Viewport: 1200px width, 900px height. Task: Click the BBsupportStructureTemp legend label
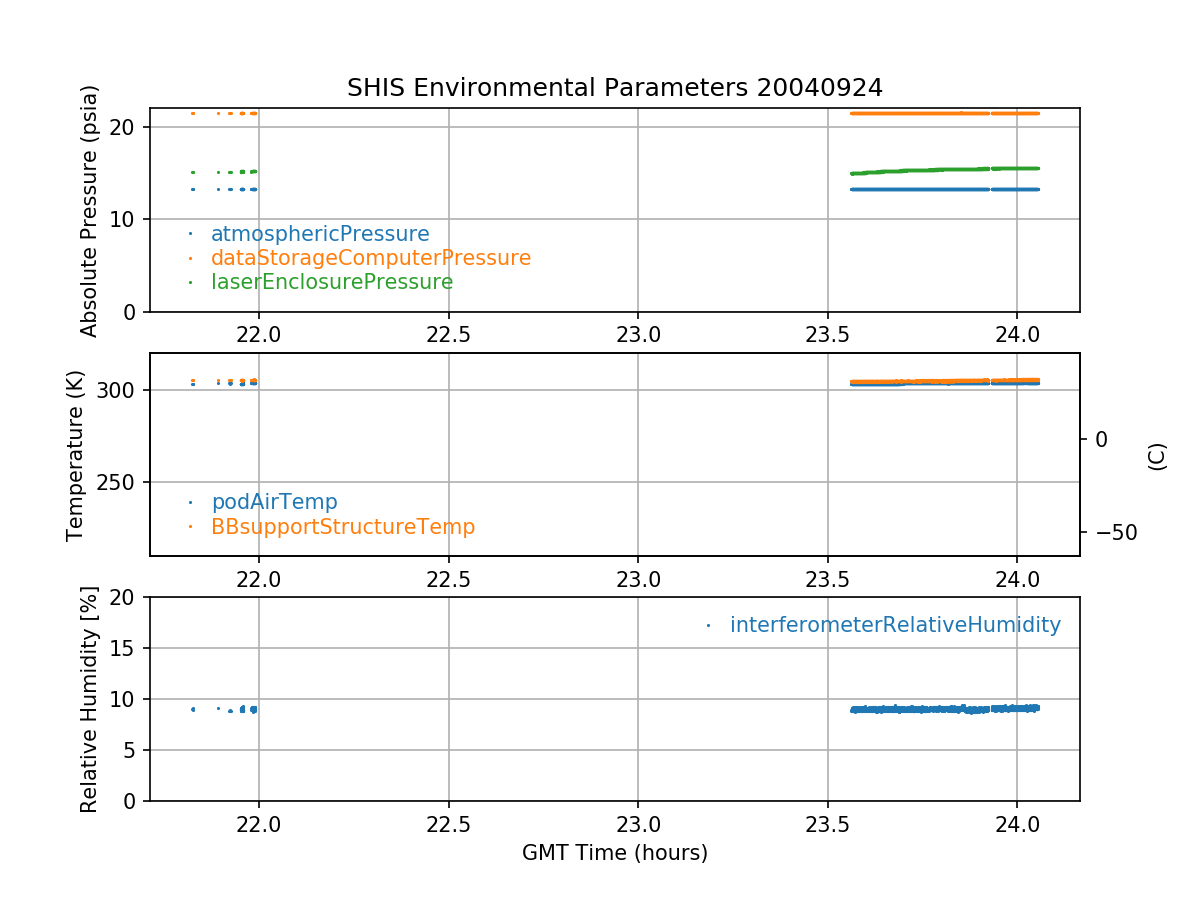[x=342, y=526]
